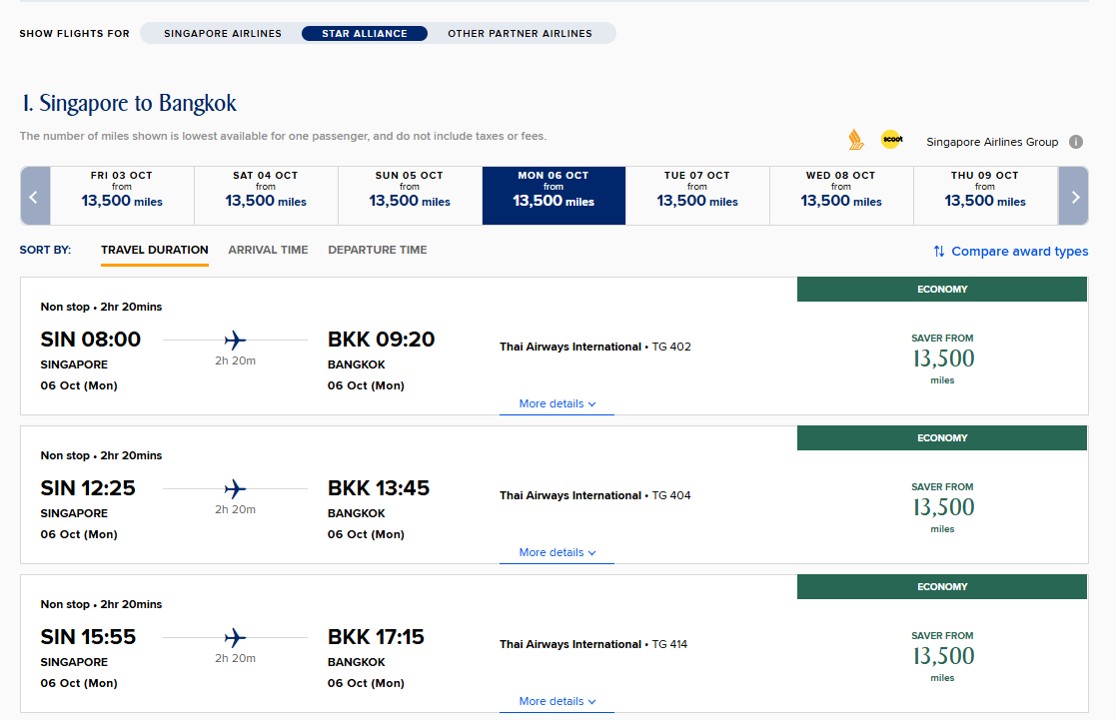
Task: Click the compare arrows icon
Action: click(939, 251)
